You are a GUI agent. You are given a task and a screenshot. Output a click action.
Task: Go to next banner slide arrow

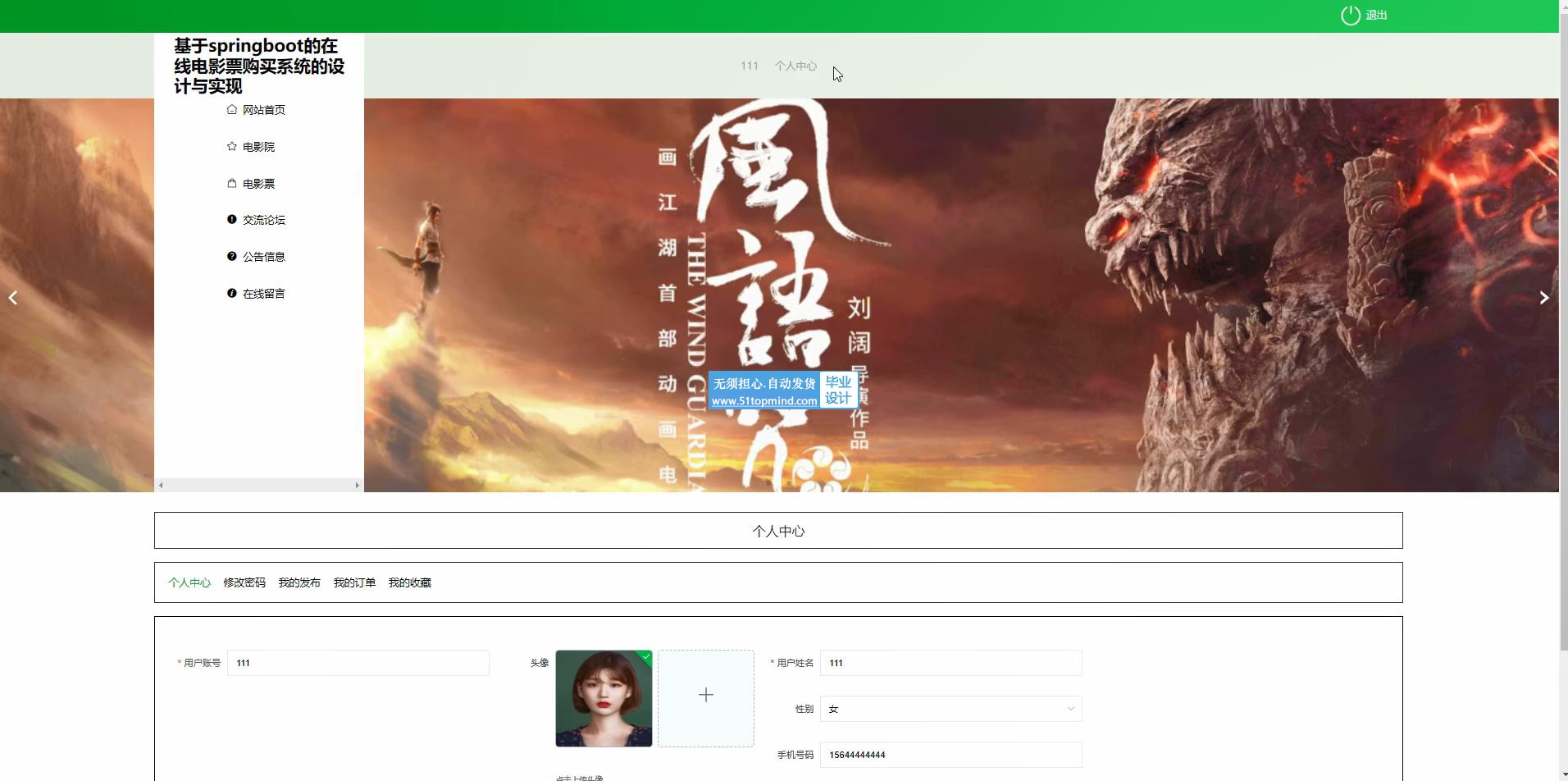1544,298
